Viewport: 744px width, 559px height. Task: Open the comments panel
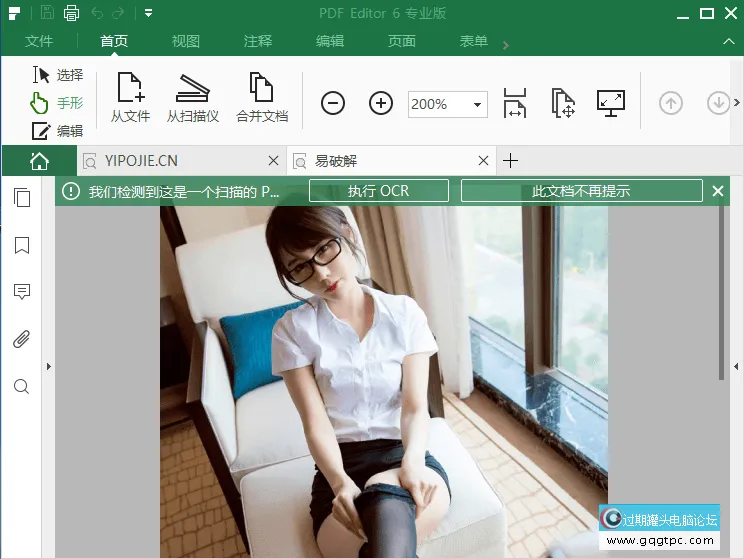click(x=22, y=291)
